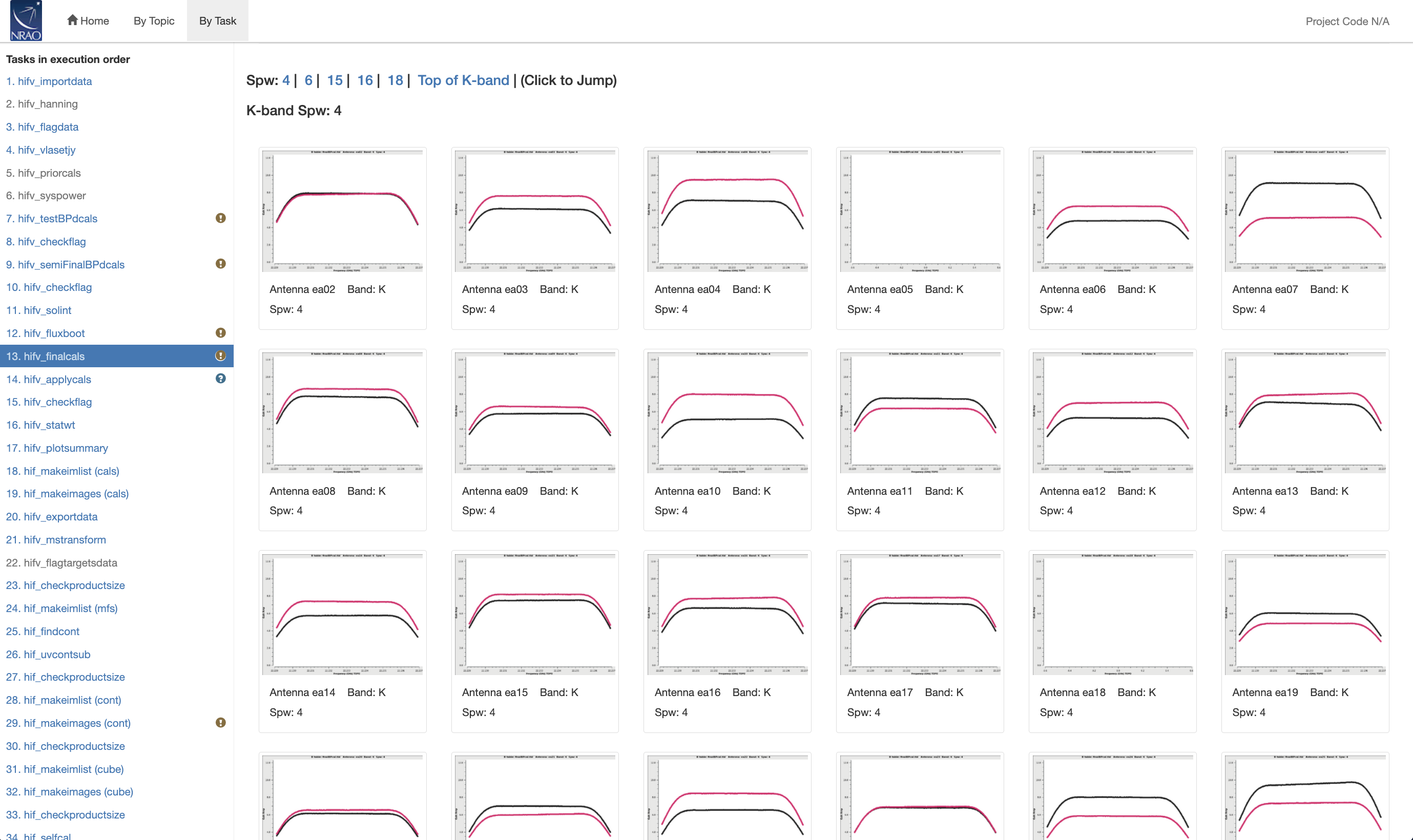1413x840 pixels.
Task: Click warning badge next to hifv_semiFinalBPdcals
Action: (x=221, y=264)
